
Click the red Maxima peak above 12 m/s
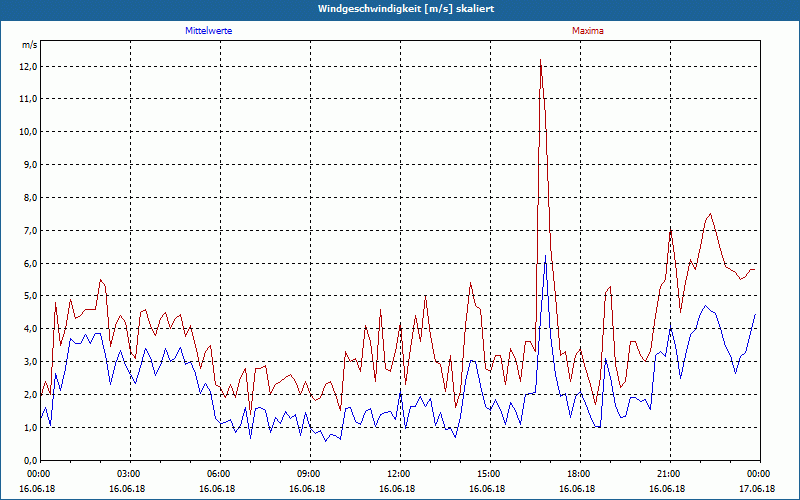(540, 60)
